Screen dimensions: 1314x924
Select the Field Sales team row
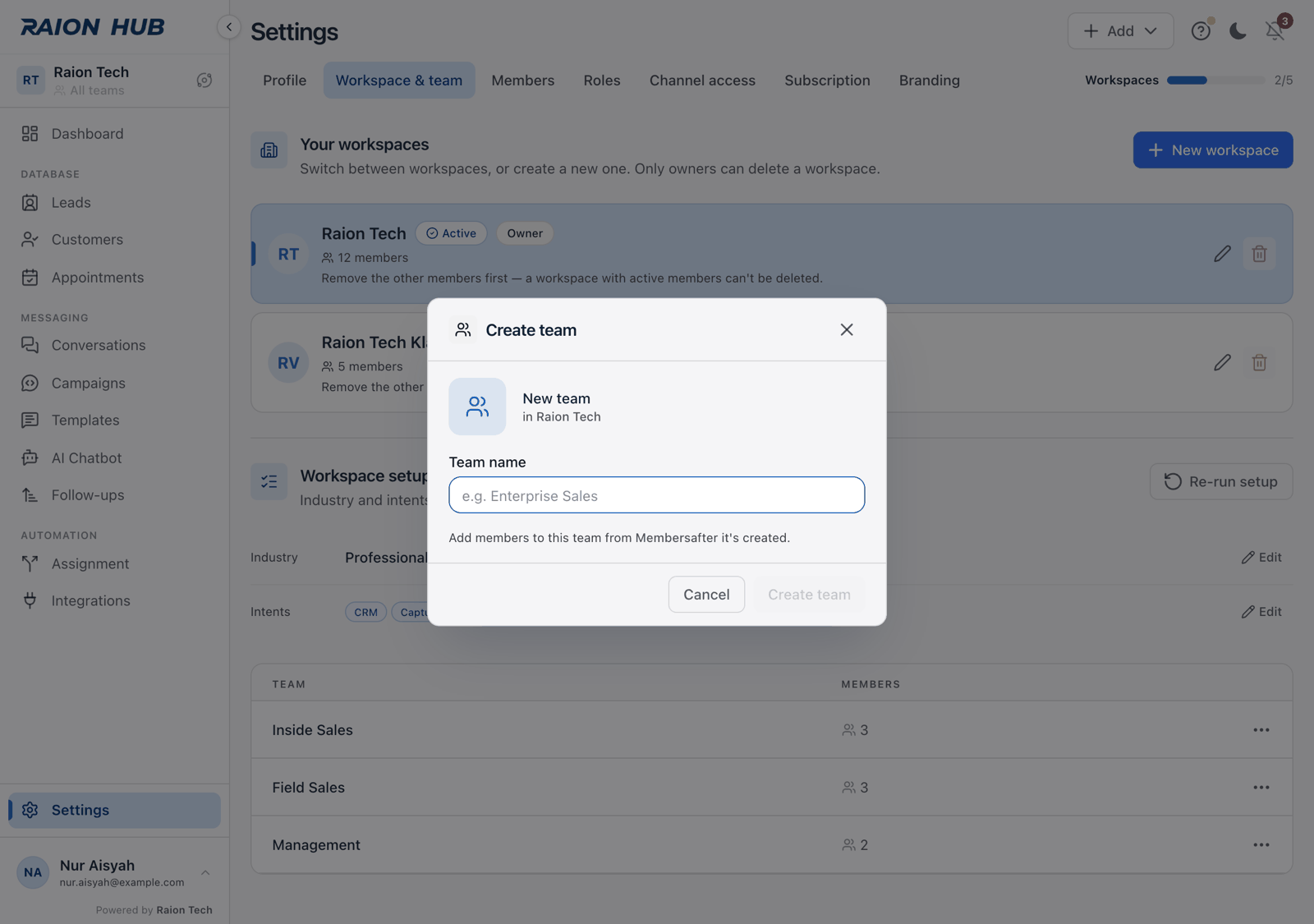(x=772, y=788)
